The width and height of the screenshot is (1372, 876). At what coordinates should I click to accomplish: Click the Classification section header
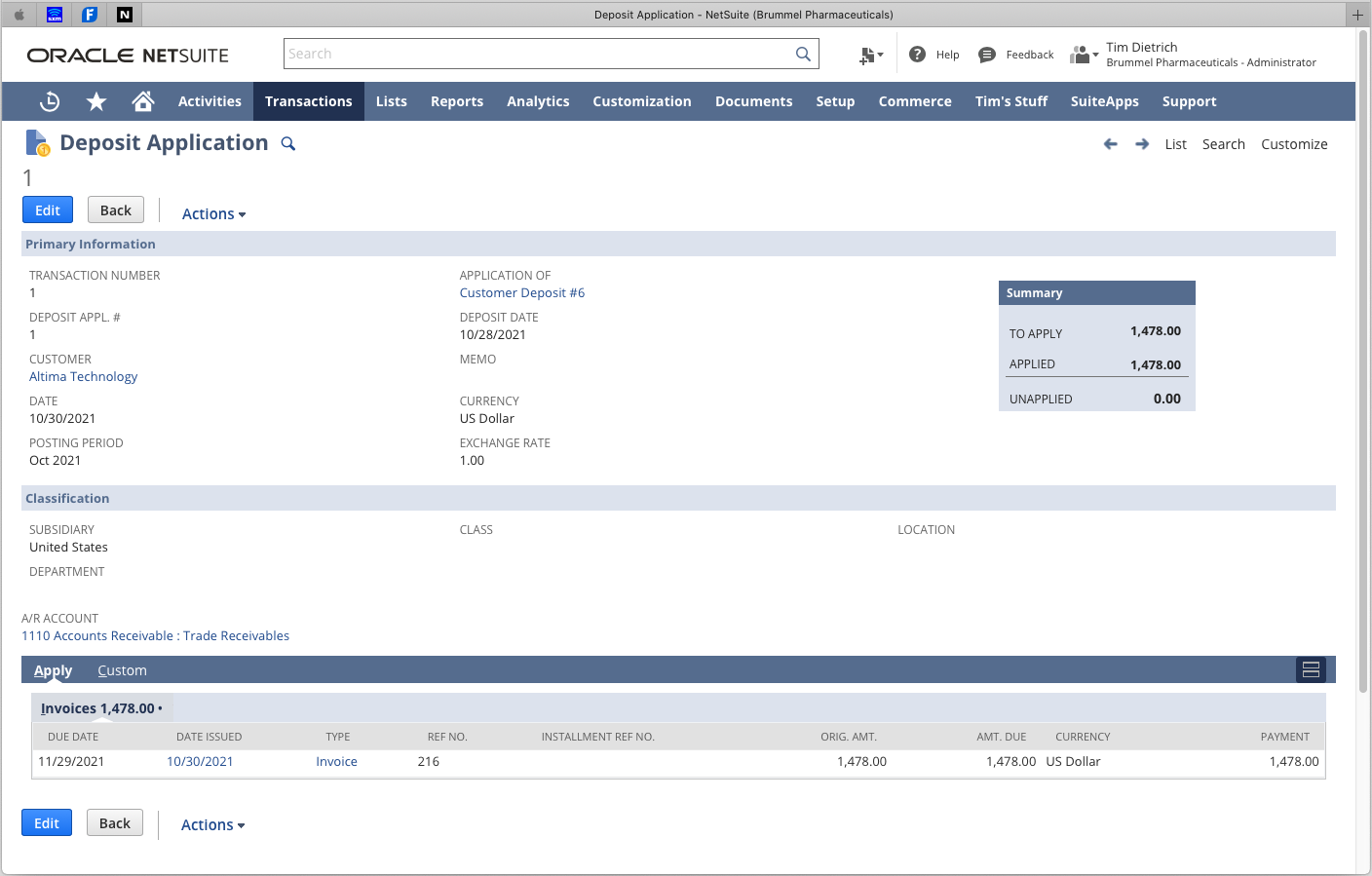678,498
